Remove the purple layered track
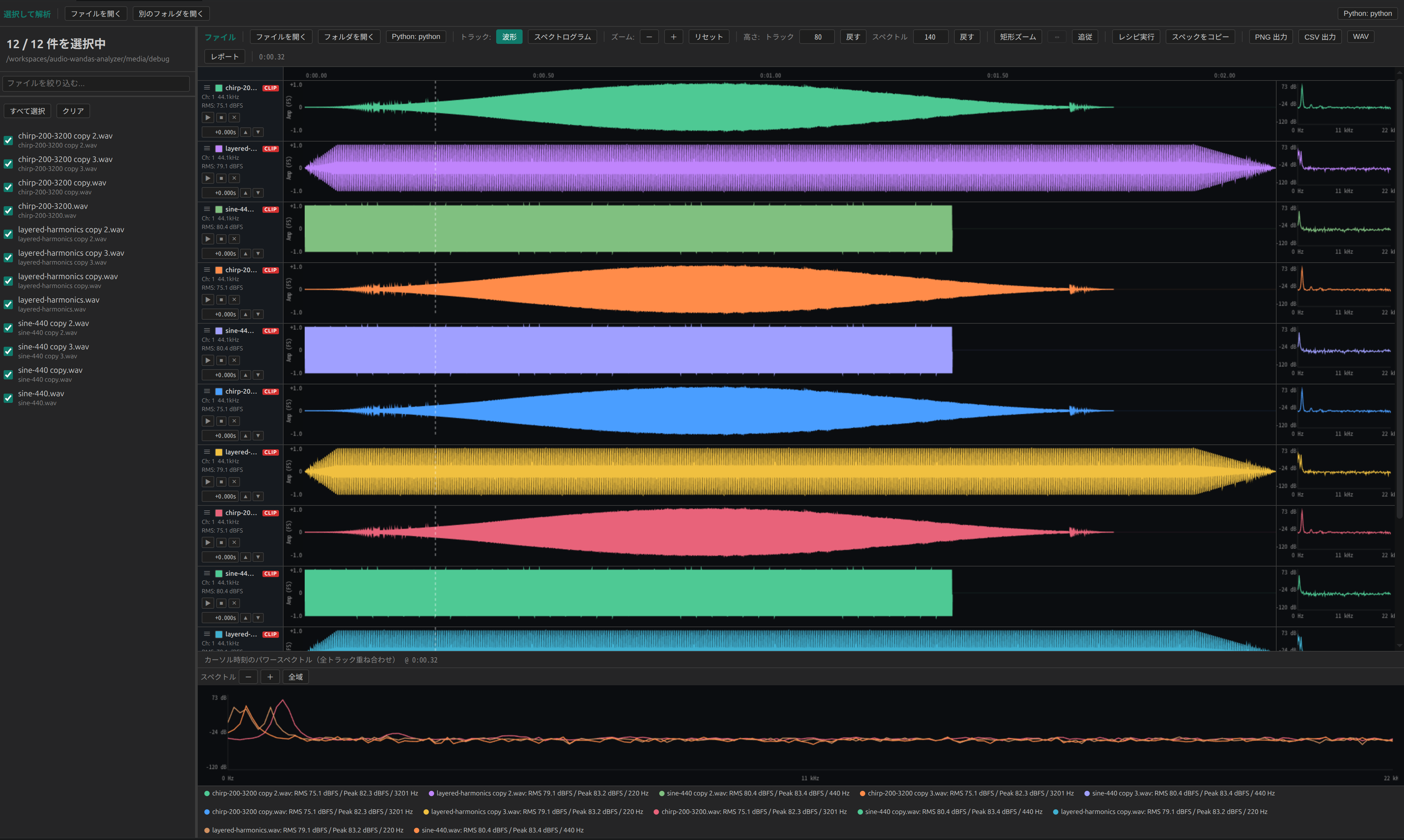This screenshot has width=1404, height=840. [234, 178]
